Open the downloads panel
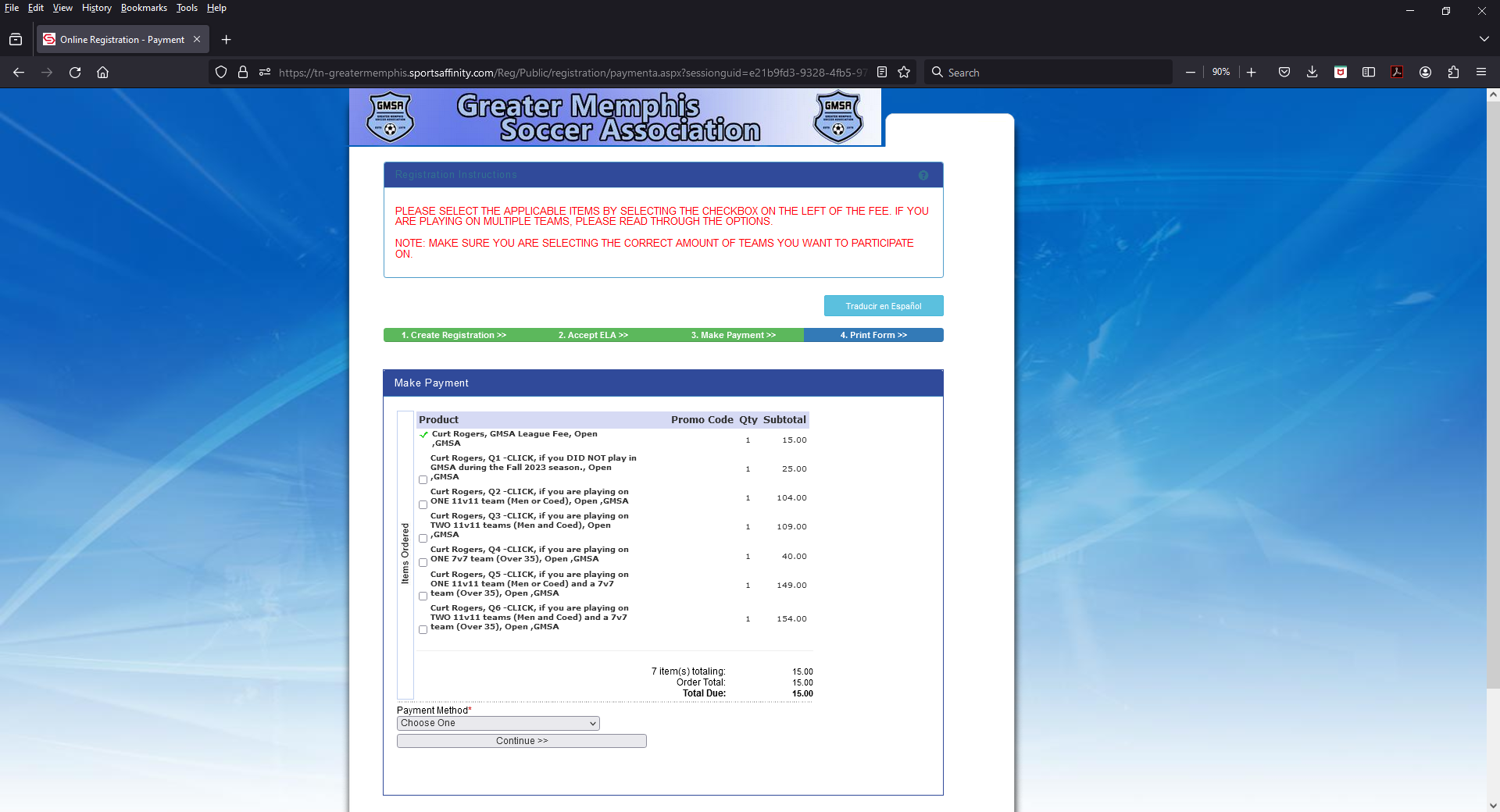 click(x=1312, y=73)
